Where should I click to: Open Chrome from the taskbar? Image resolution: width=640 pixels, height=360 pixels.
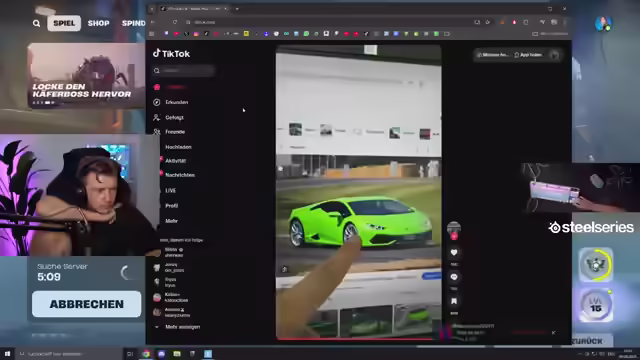146,354
